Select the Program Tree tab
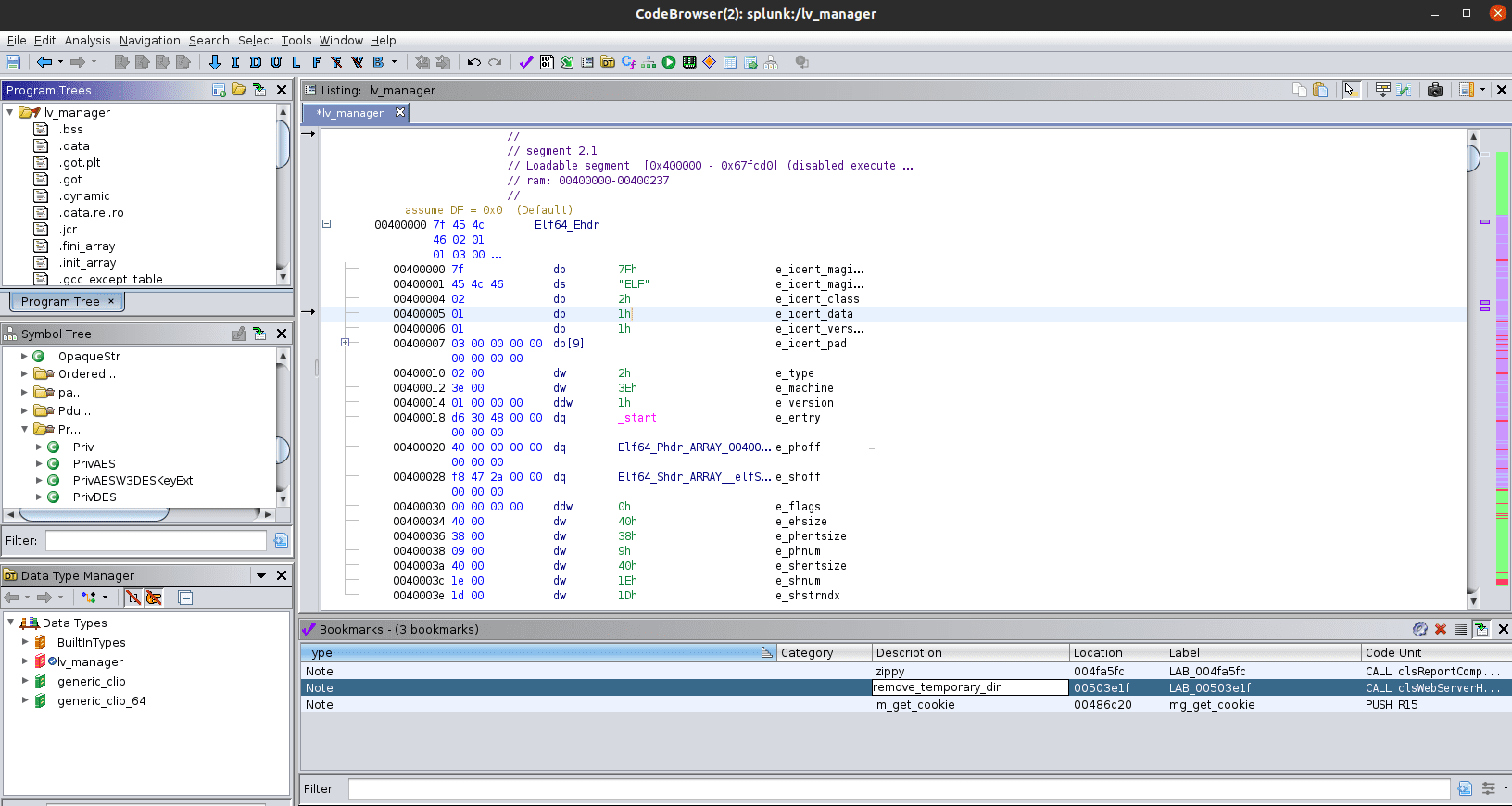The image size is (1512, 806). 60,302
